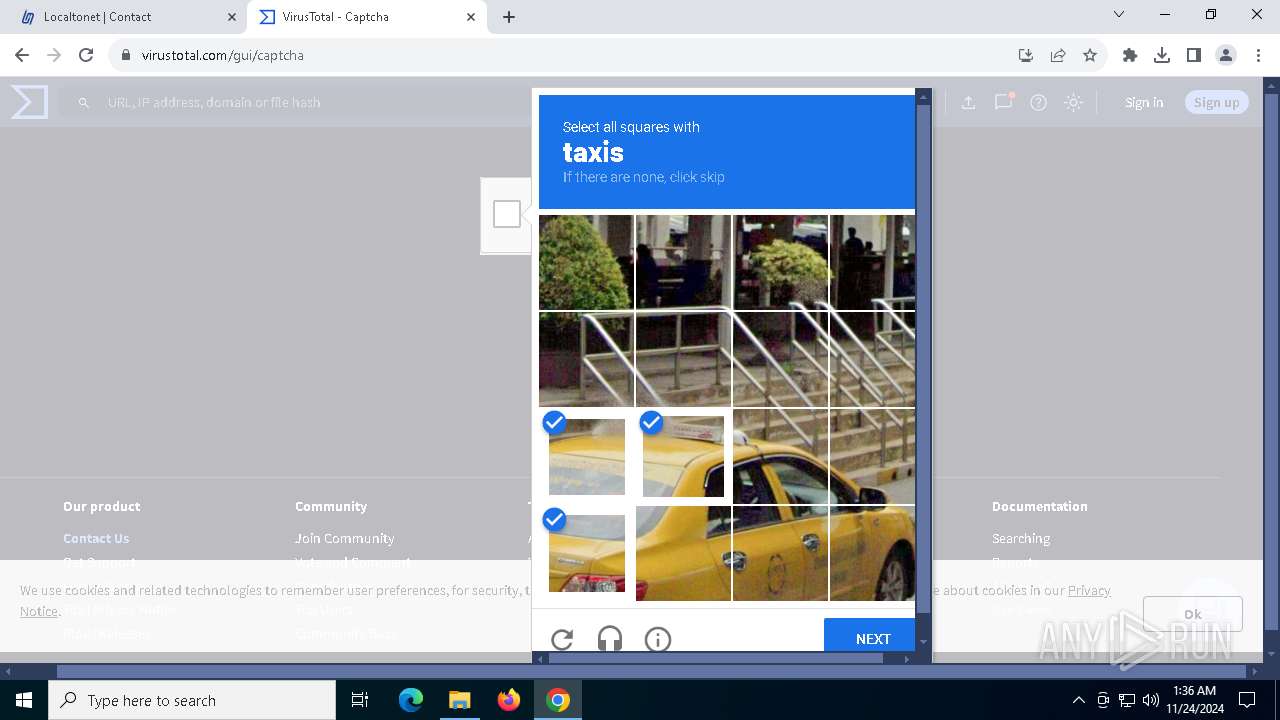Viewport: 1280px width, 720px height.
Task: Click the Sign in link
Action: coord(1144,102)
